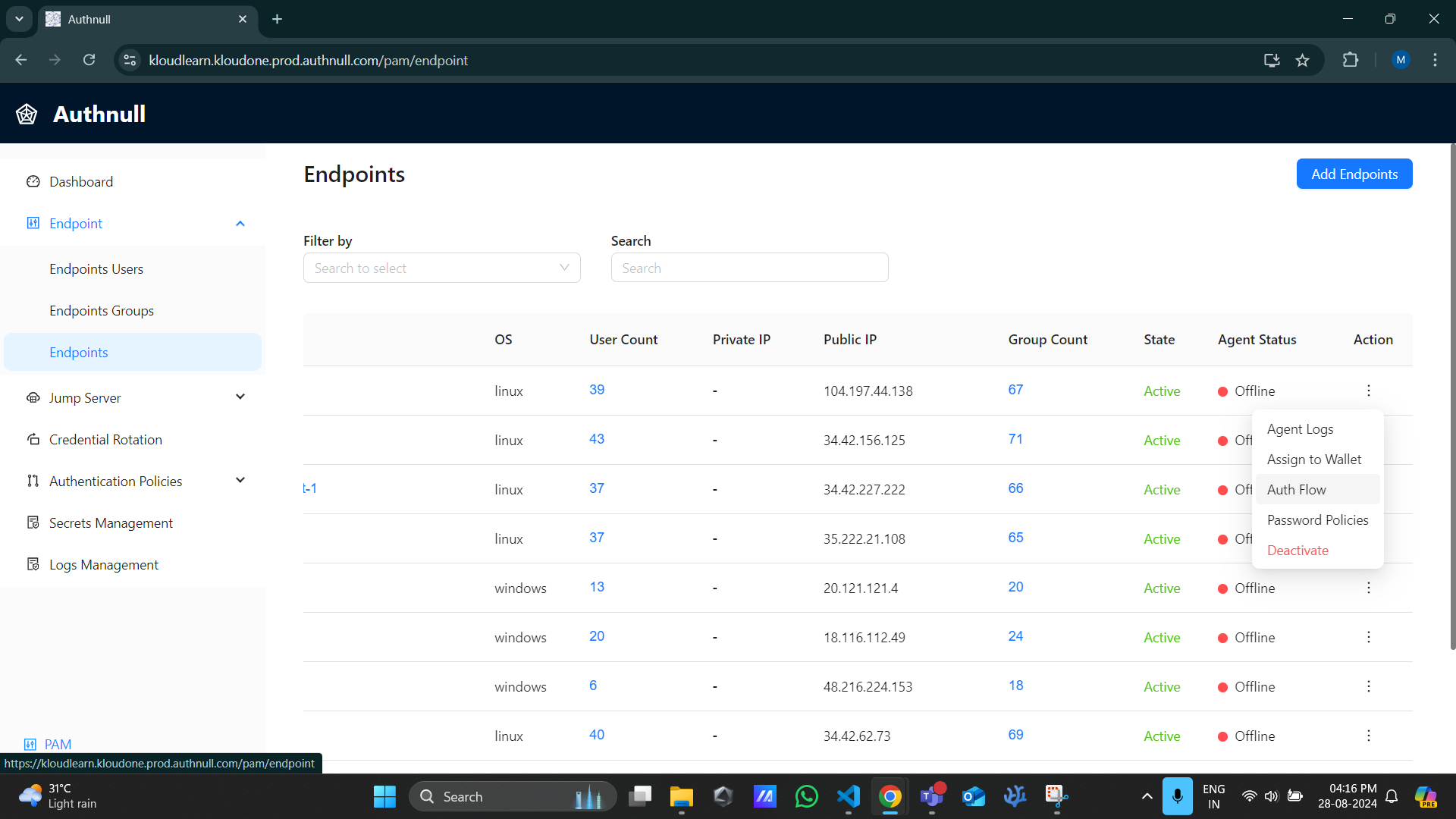This screenshot has height=819, width=1456.
Task: Choose Deactivate in the context menu
Action: pyautogui.click(x=1298, y=550)
